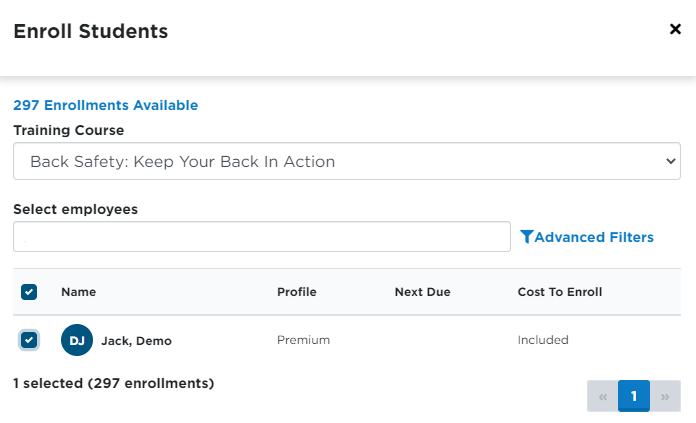
Task: Sort by Next Due column header
Action: click(x=423, y=292)
